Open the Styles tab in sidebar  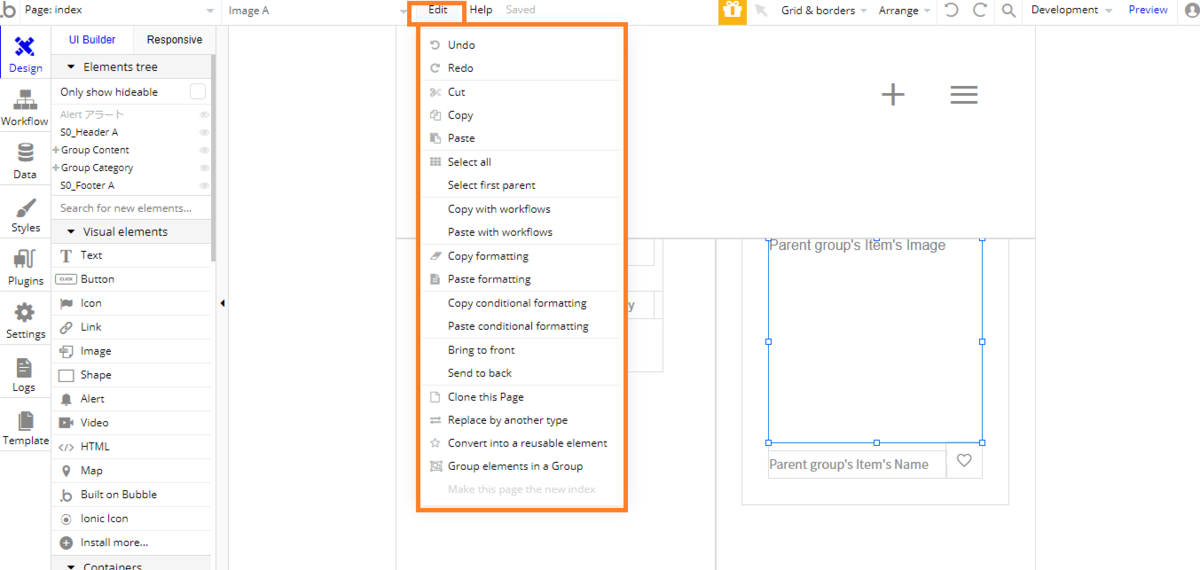(x=25, y=214)
